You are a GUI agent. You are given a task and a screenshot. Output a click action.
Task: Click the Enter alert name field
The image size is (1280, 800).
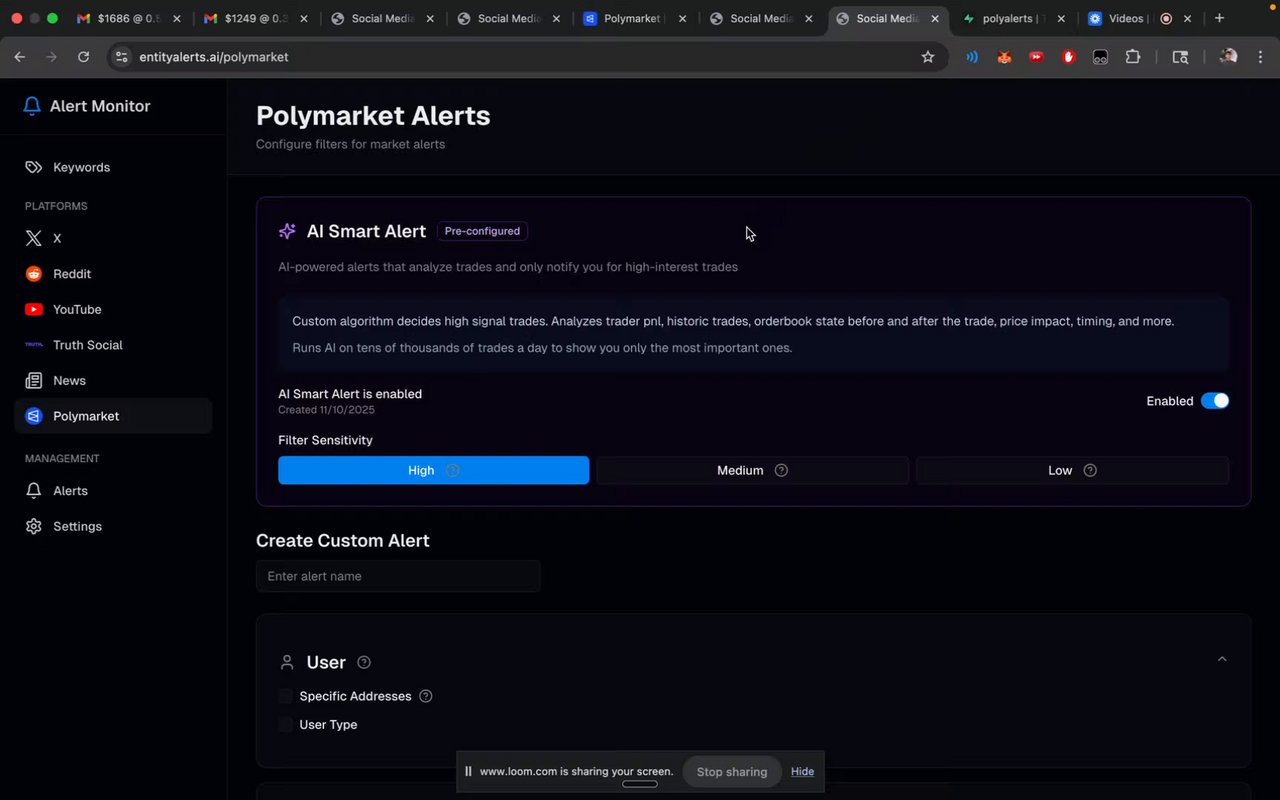(398, 576)
